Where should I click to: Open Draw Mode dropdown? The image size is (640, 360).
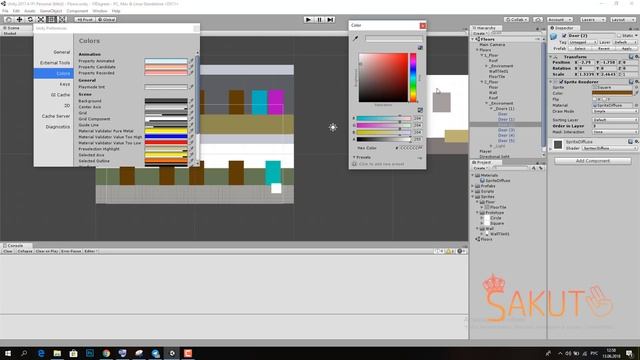coord(615,111)
